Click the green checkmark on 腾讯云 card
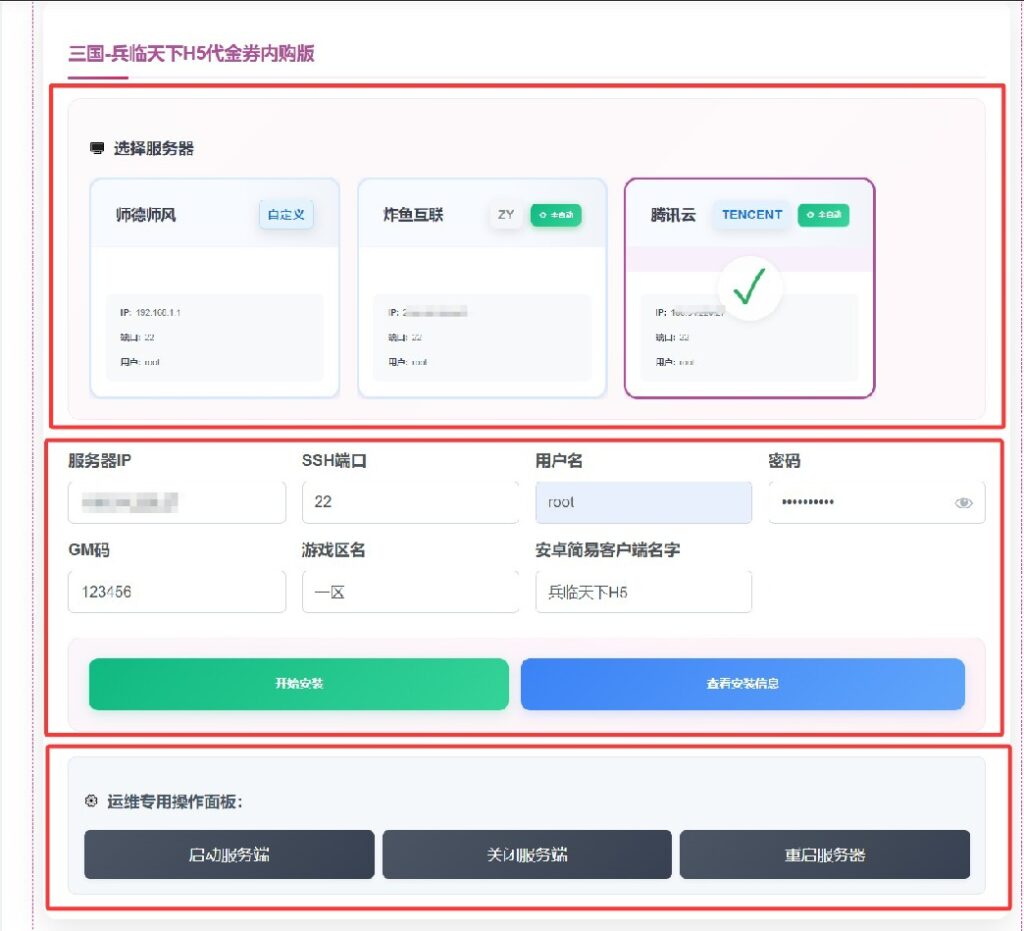Screen dimensions: 1024x931 pos(749,289)
